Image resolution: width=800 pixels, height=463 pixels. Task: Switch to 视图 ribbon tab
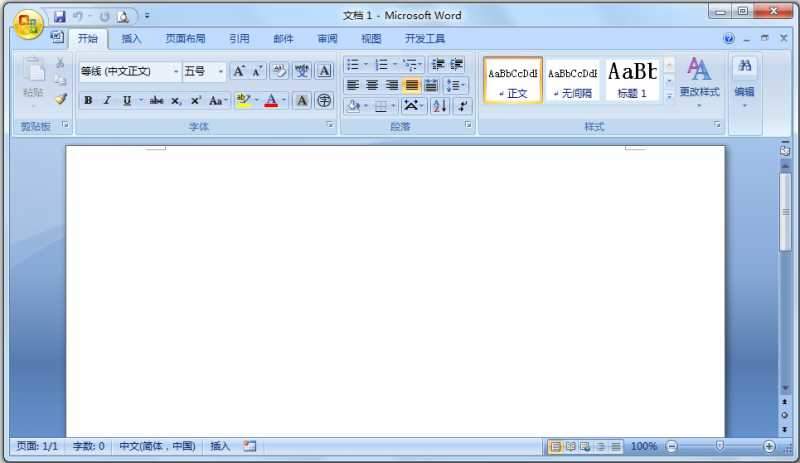click(x=371, y=39)
